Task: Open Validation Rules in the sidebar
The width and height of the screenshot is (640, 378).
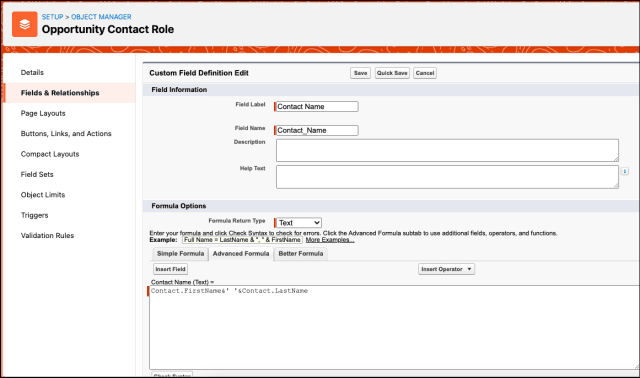Action: (47, 236)
